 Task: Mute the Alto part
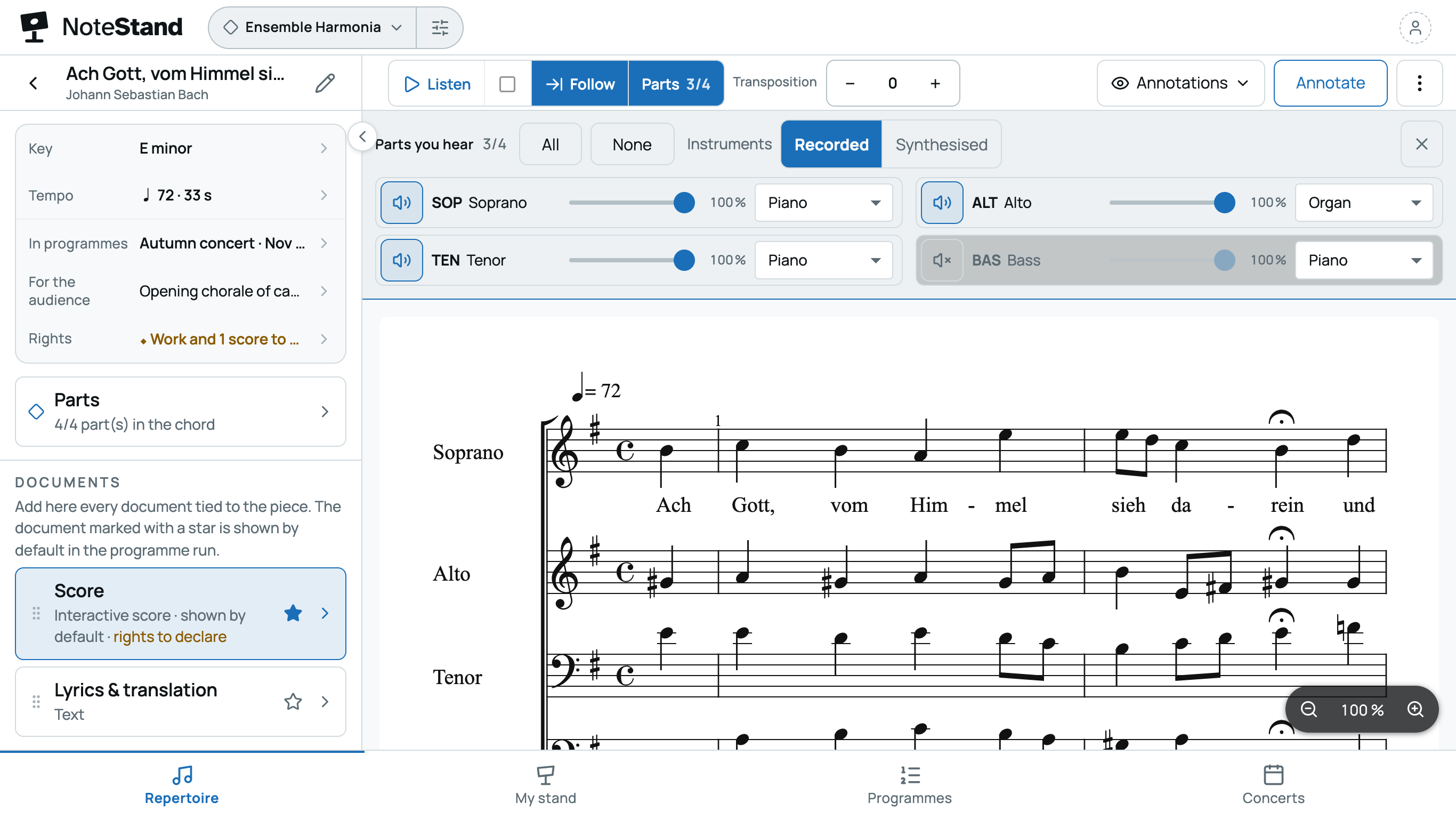pos(942,203)
